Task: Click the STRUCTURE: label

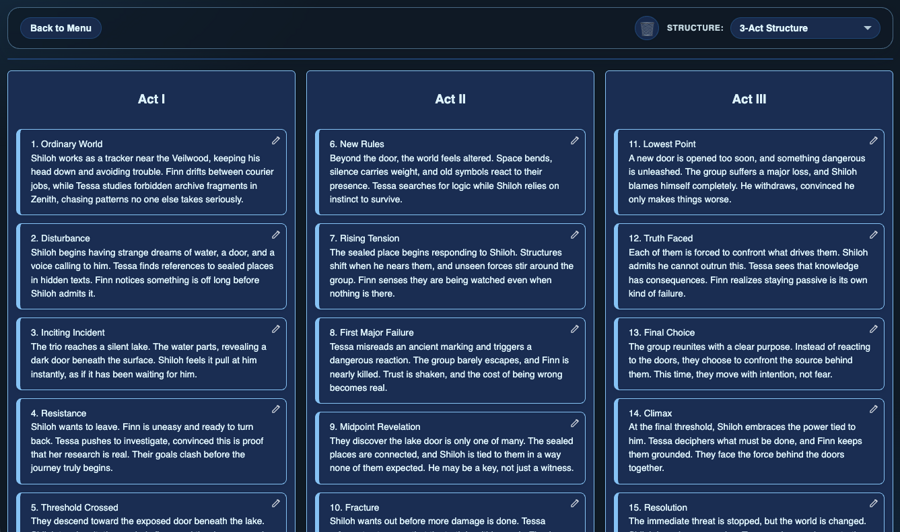Action: [x=695, y=28]
